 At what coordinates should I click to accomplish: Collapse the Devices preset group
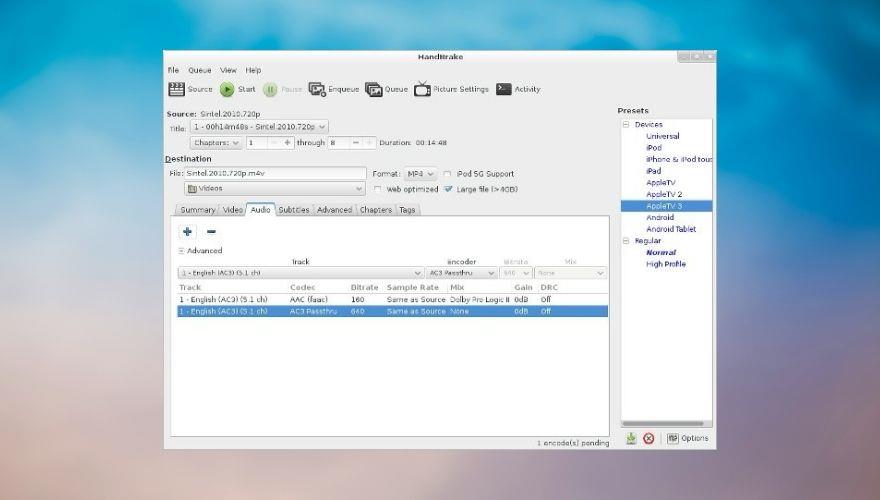[626, 125]
